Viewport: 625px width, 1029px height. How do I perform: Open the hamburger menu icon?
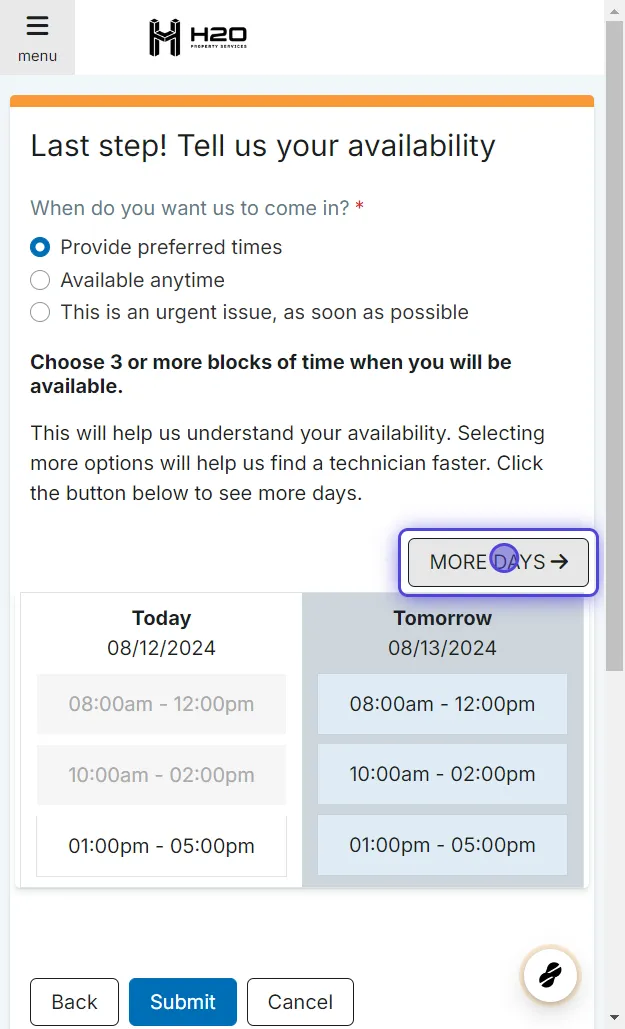pyautogui.click(x=37, y=27)
